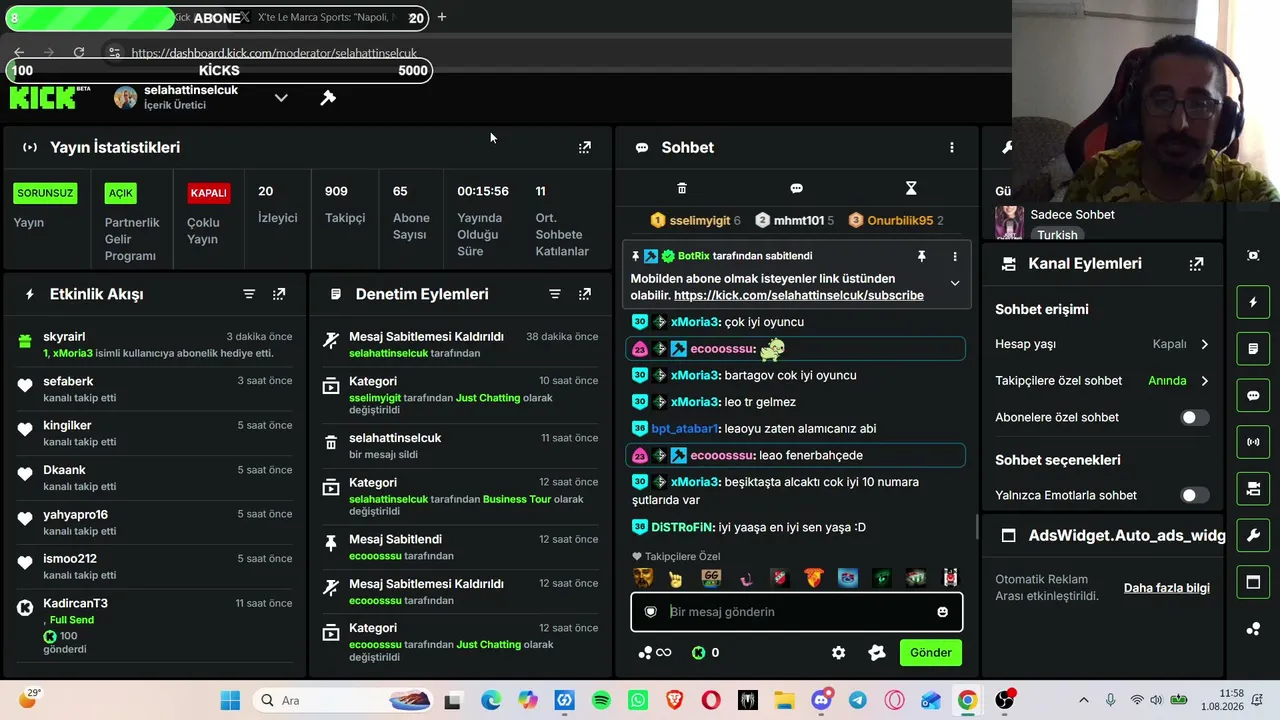
Task: Open Denetim Eylemleri filter icon
Action: coord(555,294)
